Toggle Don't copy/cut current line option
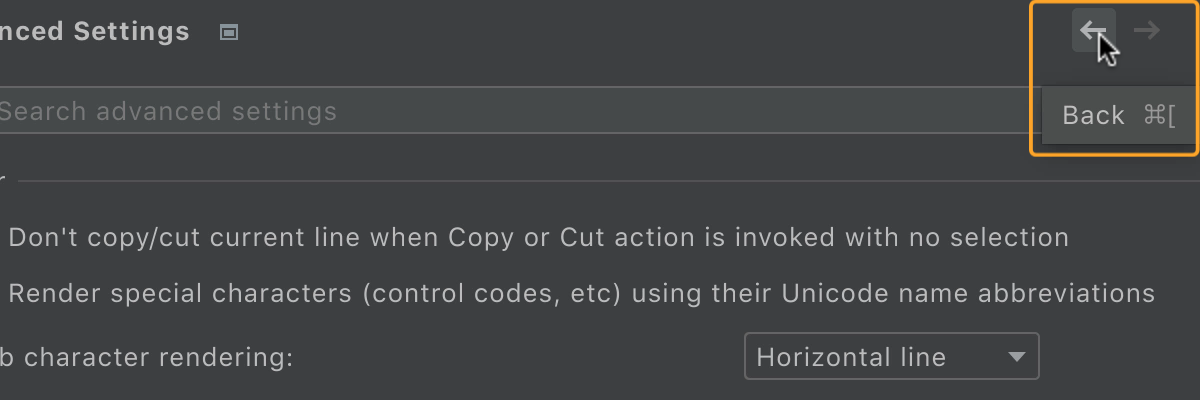Image resolution: width=1200 pixels, height=400 pixels. (538, 237)
